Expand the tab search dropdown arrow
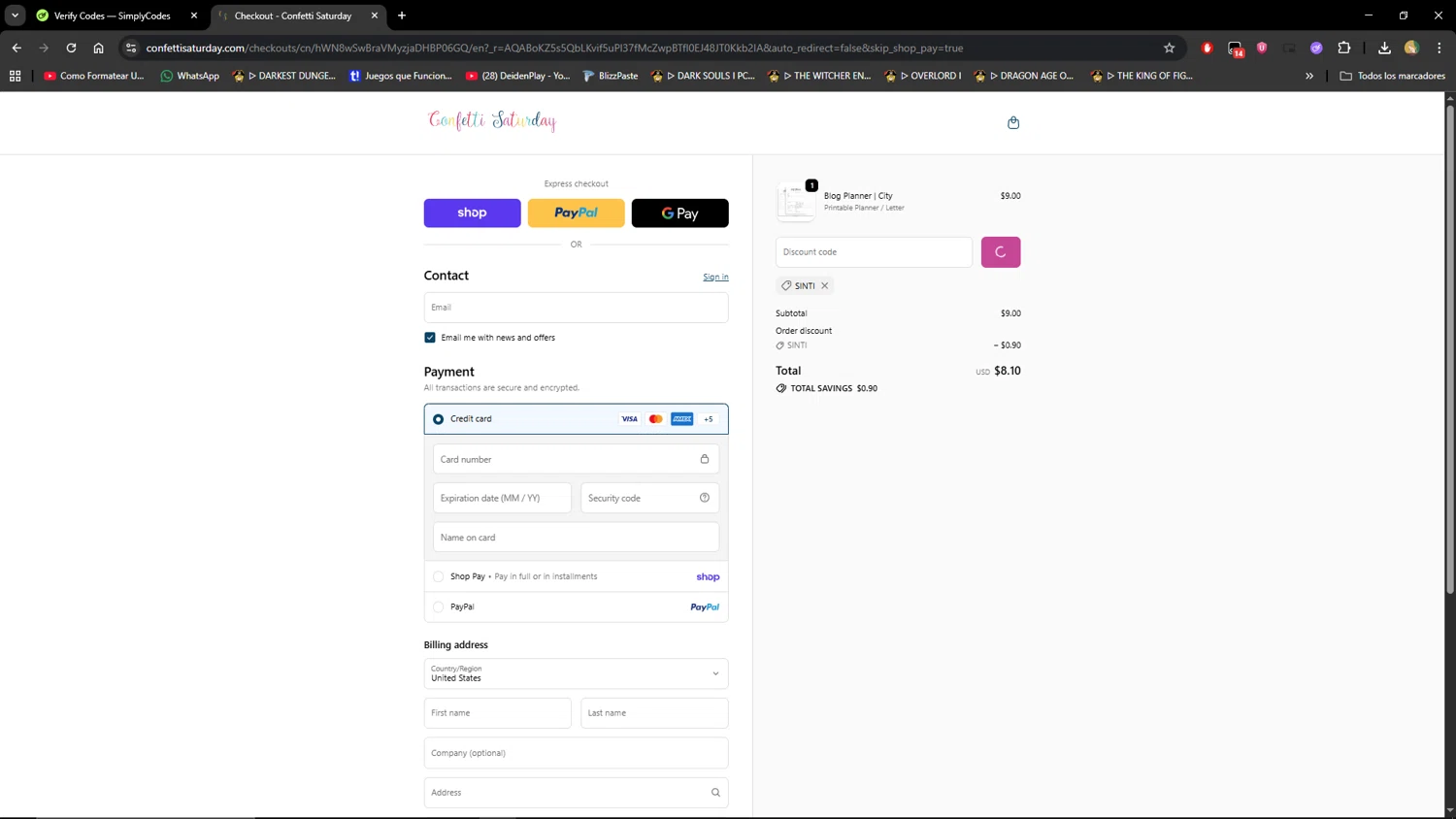Image resolution: width=1456 pixels, height=819 pixels. click(x=15, y=16)
